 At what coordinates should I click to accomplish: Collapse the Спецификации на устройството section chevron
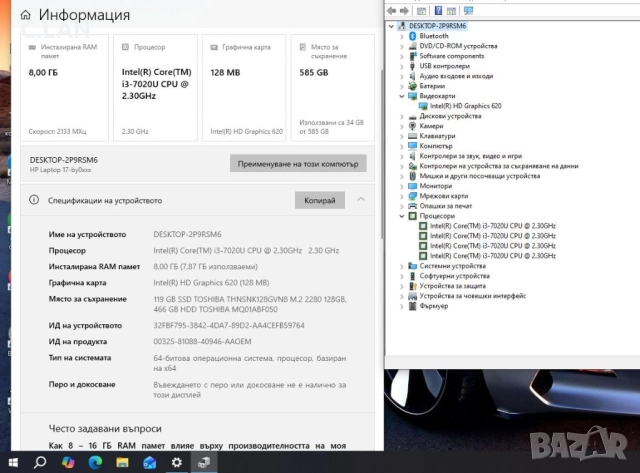(x=361, y=200)
